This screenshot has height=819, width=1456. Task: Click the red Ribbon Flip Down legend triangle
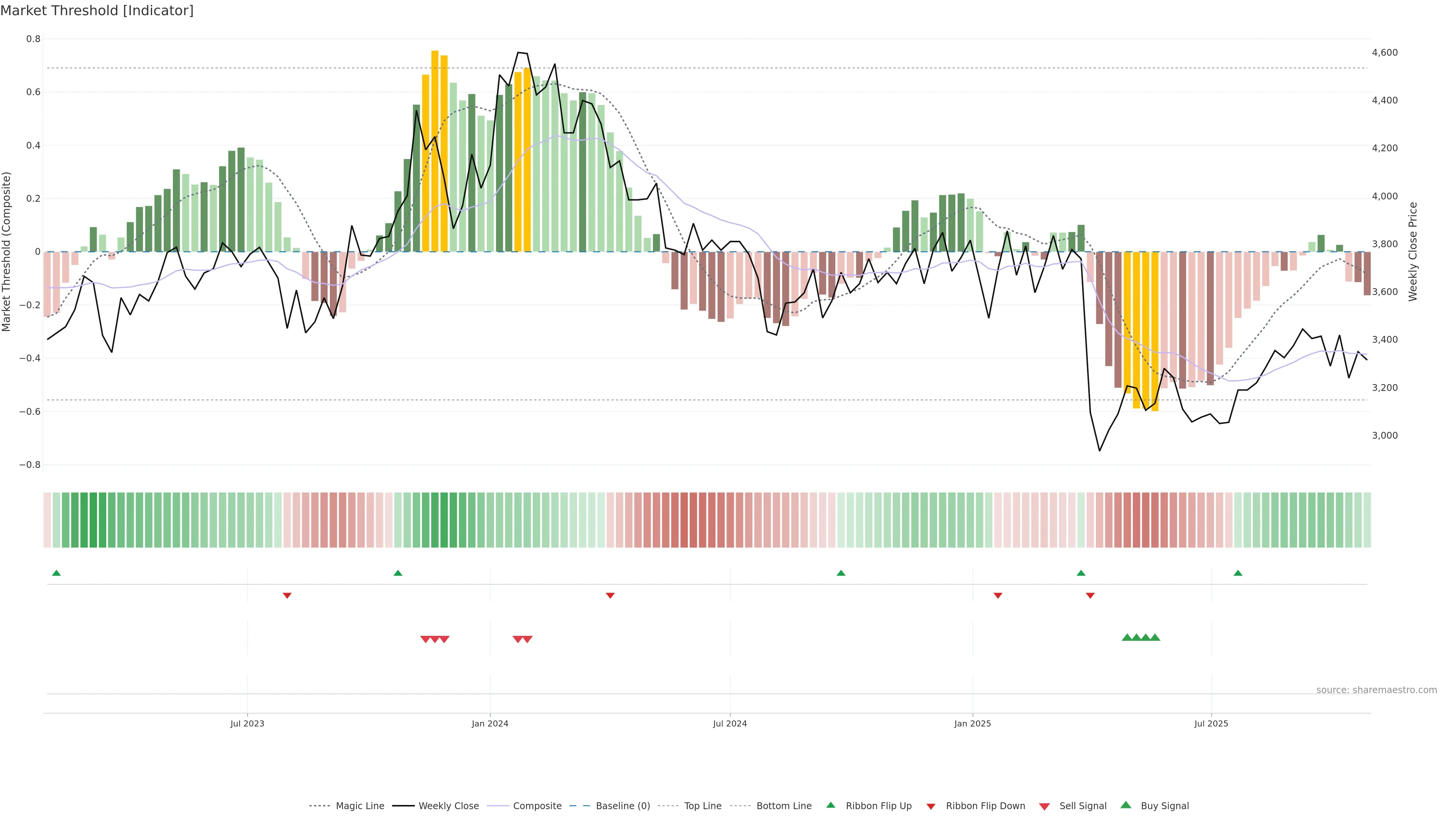[x=930, y=806]
